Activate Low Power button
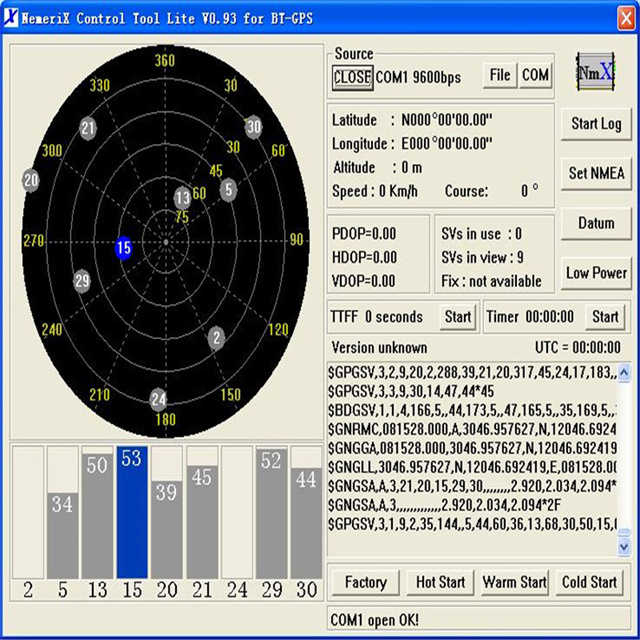 [596, 273]
